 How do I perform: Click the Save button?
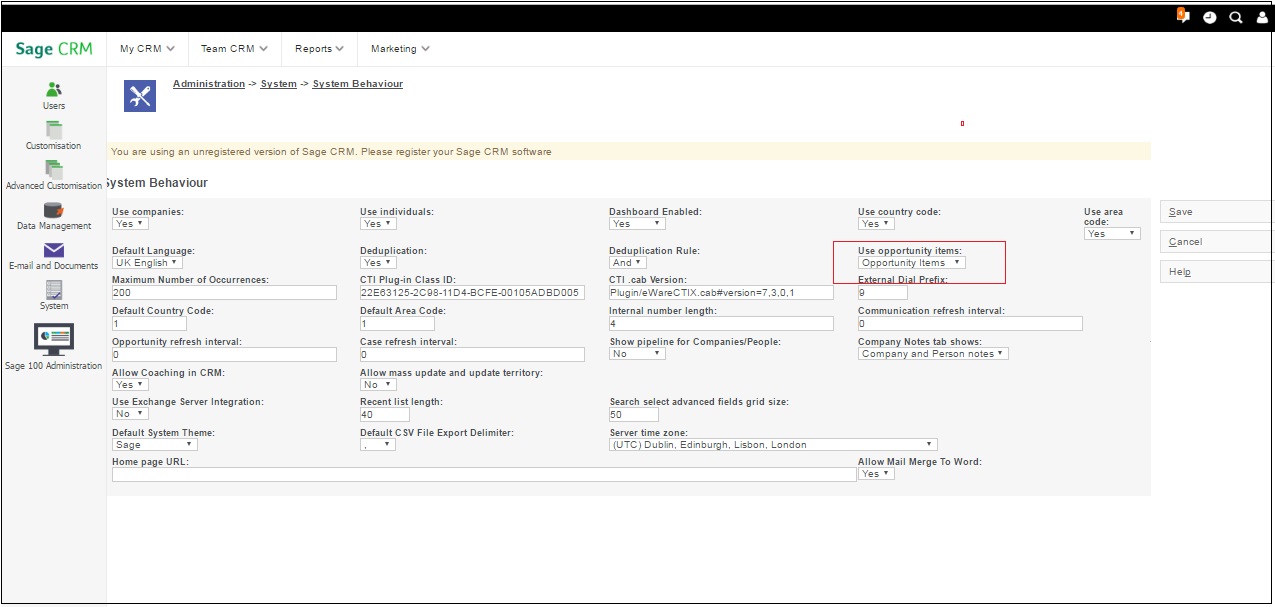tap(1217, 212)
